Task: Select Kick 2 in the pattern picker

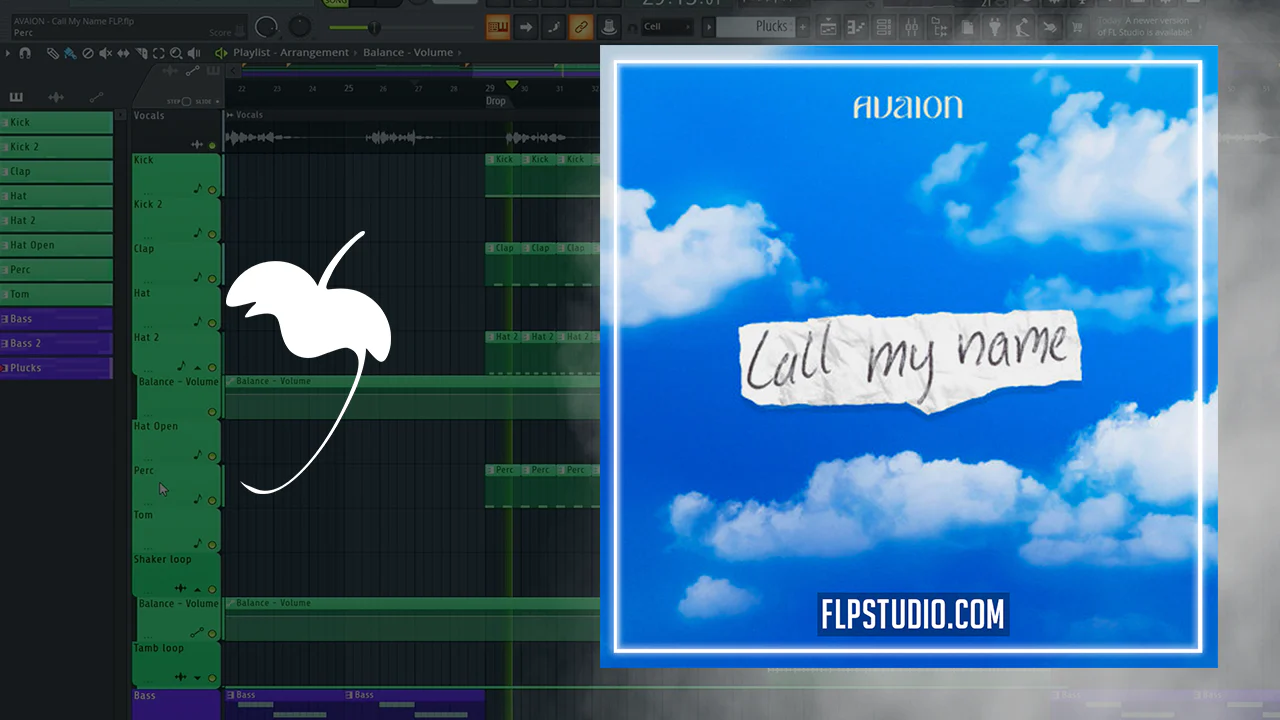Action: point(56,147)
